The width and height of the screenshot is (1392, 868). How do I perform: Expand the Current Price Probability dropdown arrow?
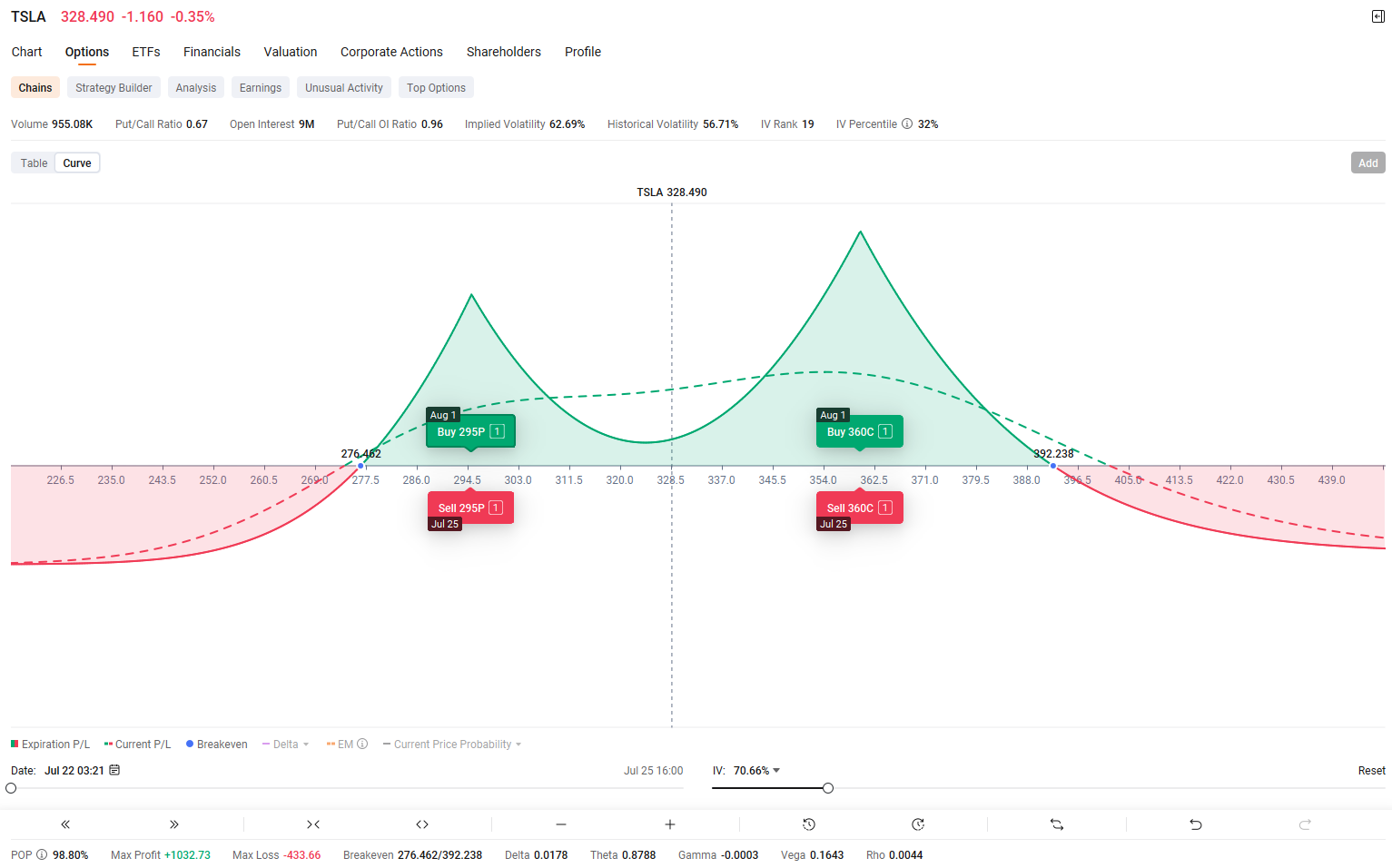(518, 745)
